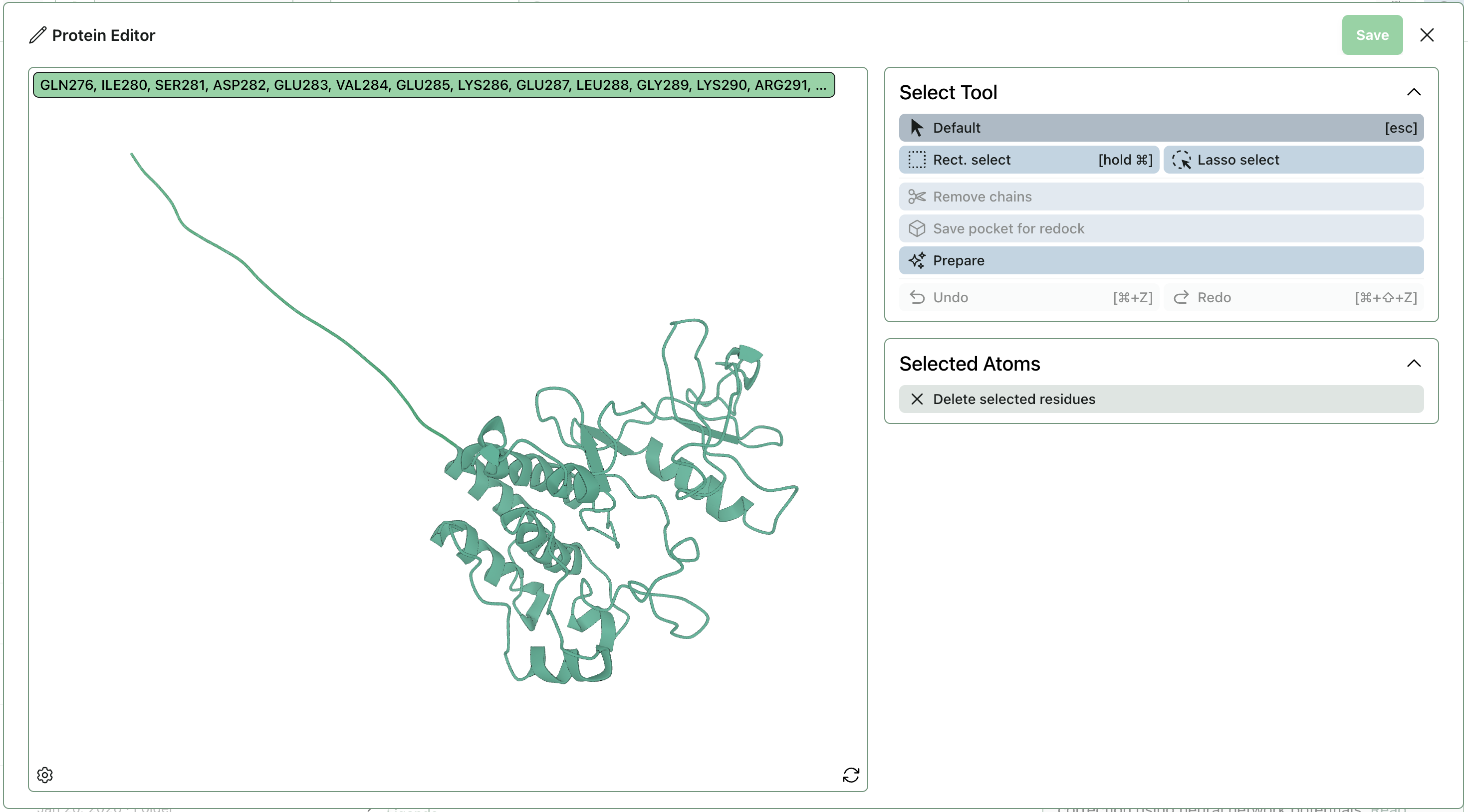
Task: Click the Redo arrow button
Action: click(x=1292, y=297)
